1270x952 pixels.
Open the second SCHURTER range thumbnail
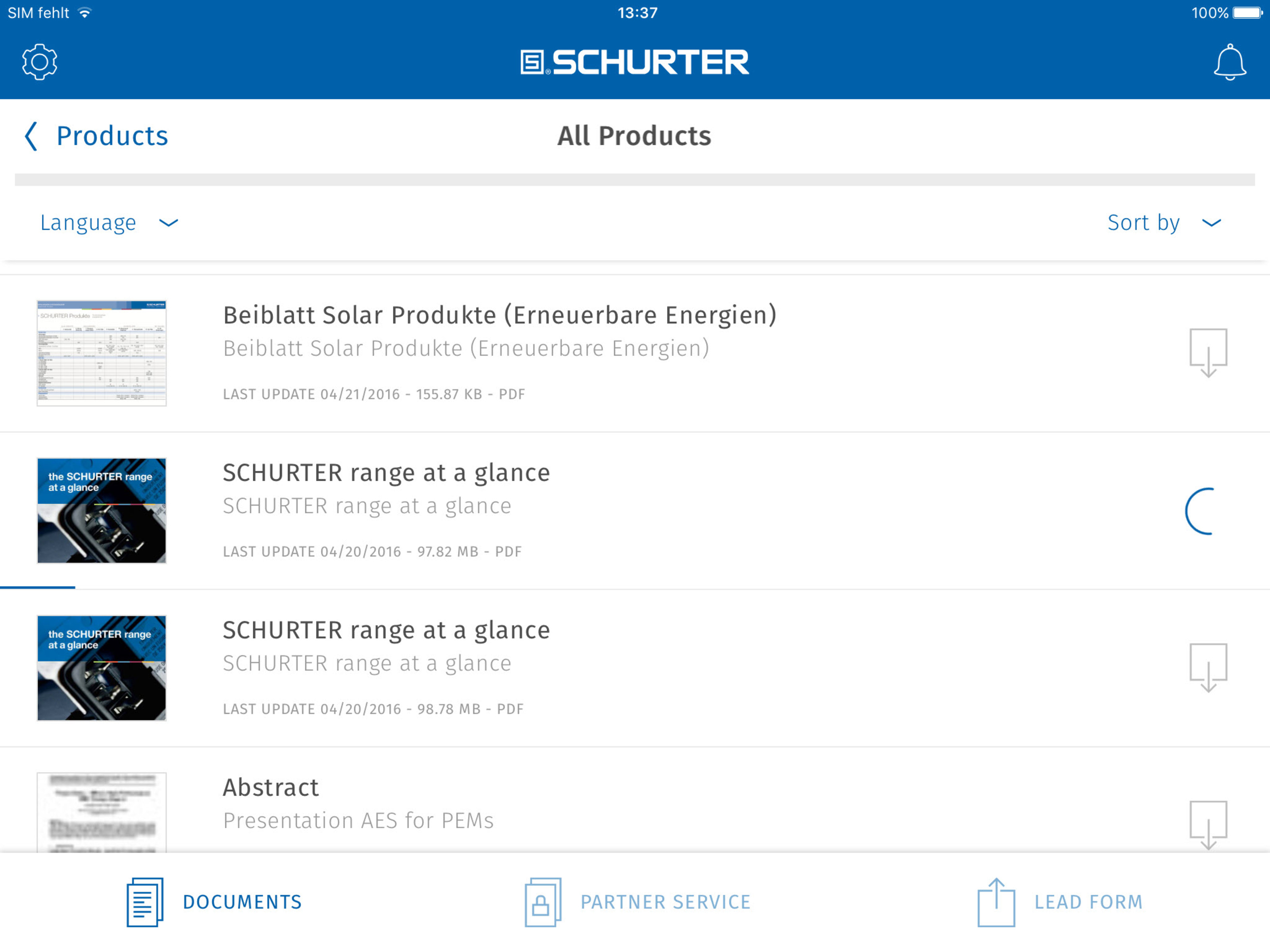click(x=102, y=668)
